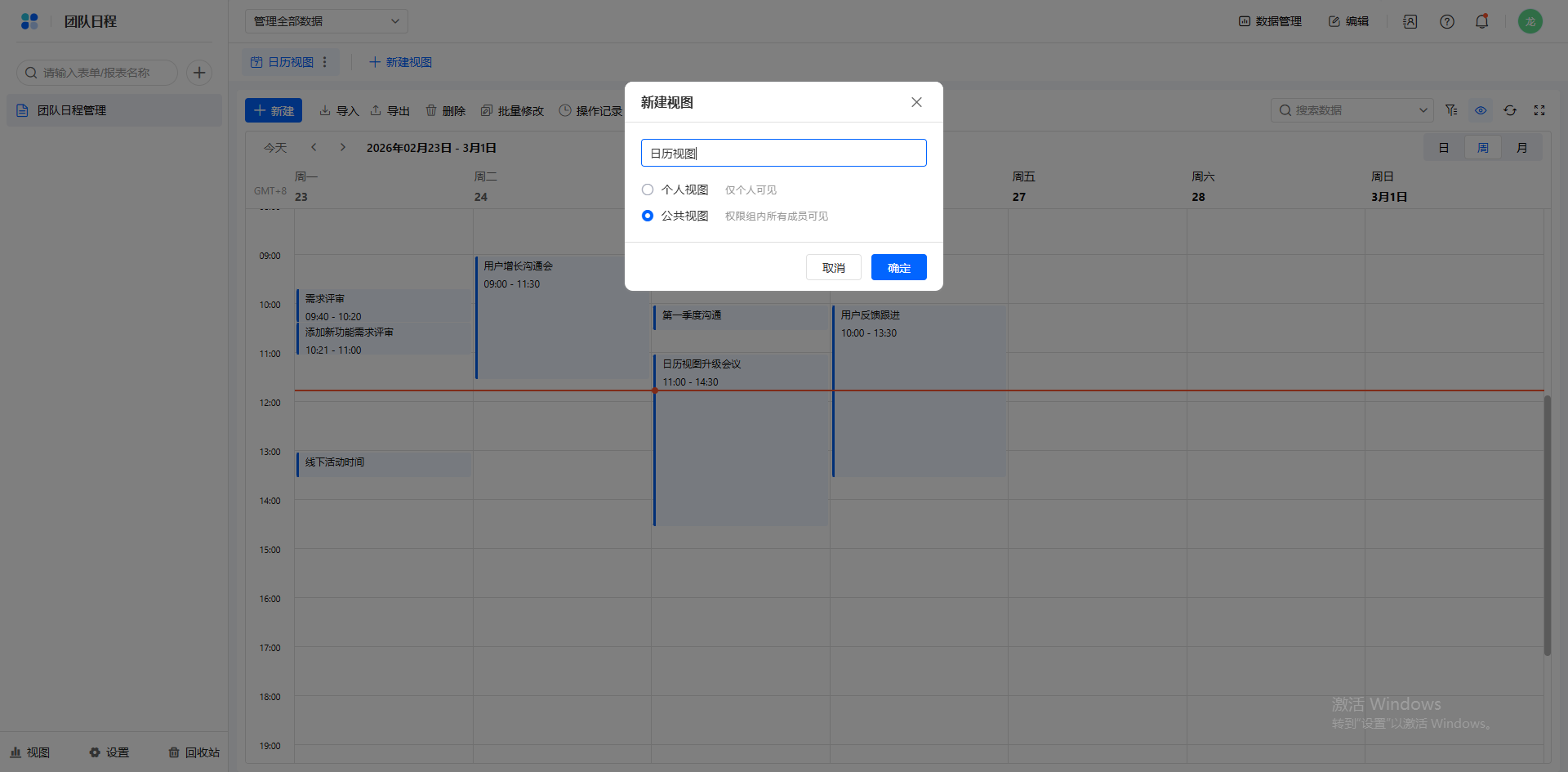This screenshot has height=772, width=1568.
Task: Toggle the eye visibility icon
Action: pyautogui.click(x=1481, y=110)
